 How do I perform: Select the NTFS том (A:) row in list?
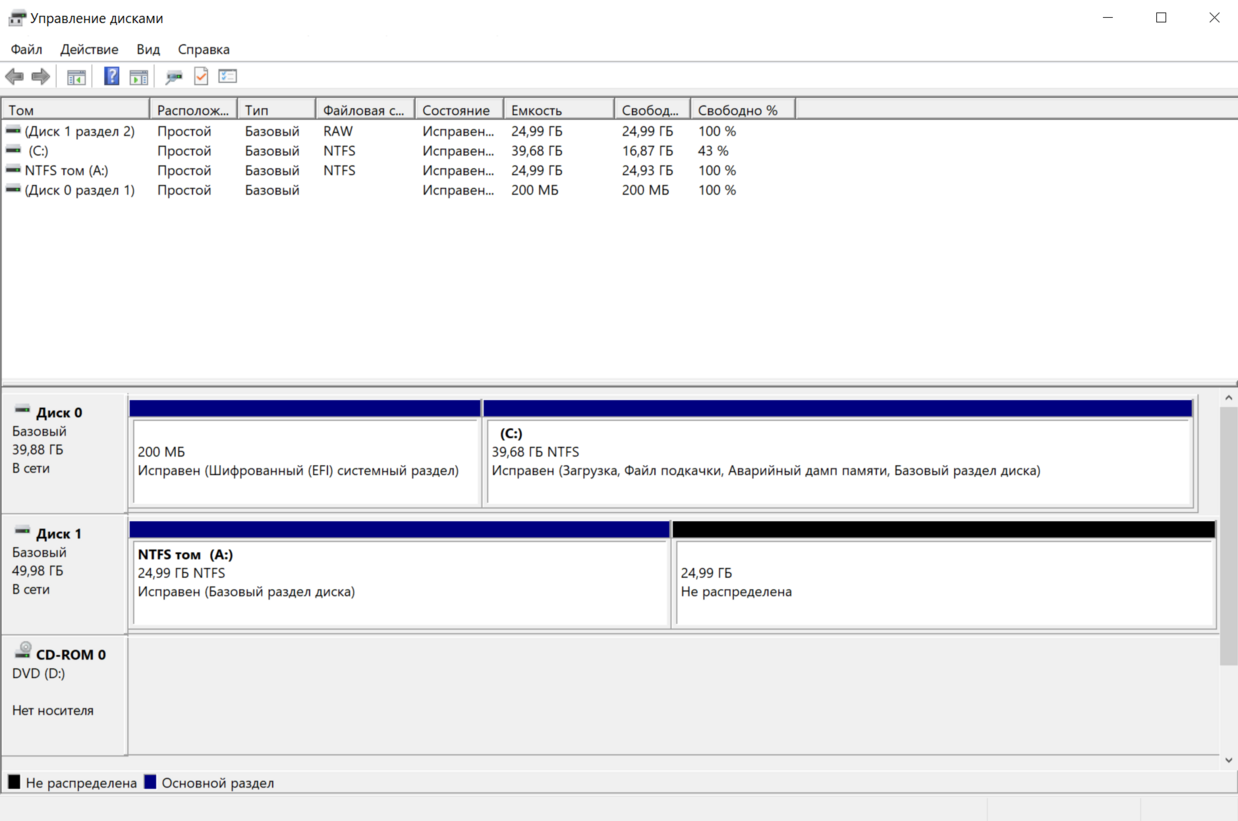[66, 171]
